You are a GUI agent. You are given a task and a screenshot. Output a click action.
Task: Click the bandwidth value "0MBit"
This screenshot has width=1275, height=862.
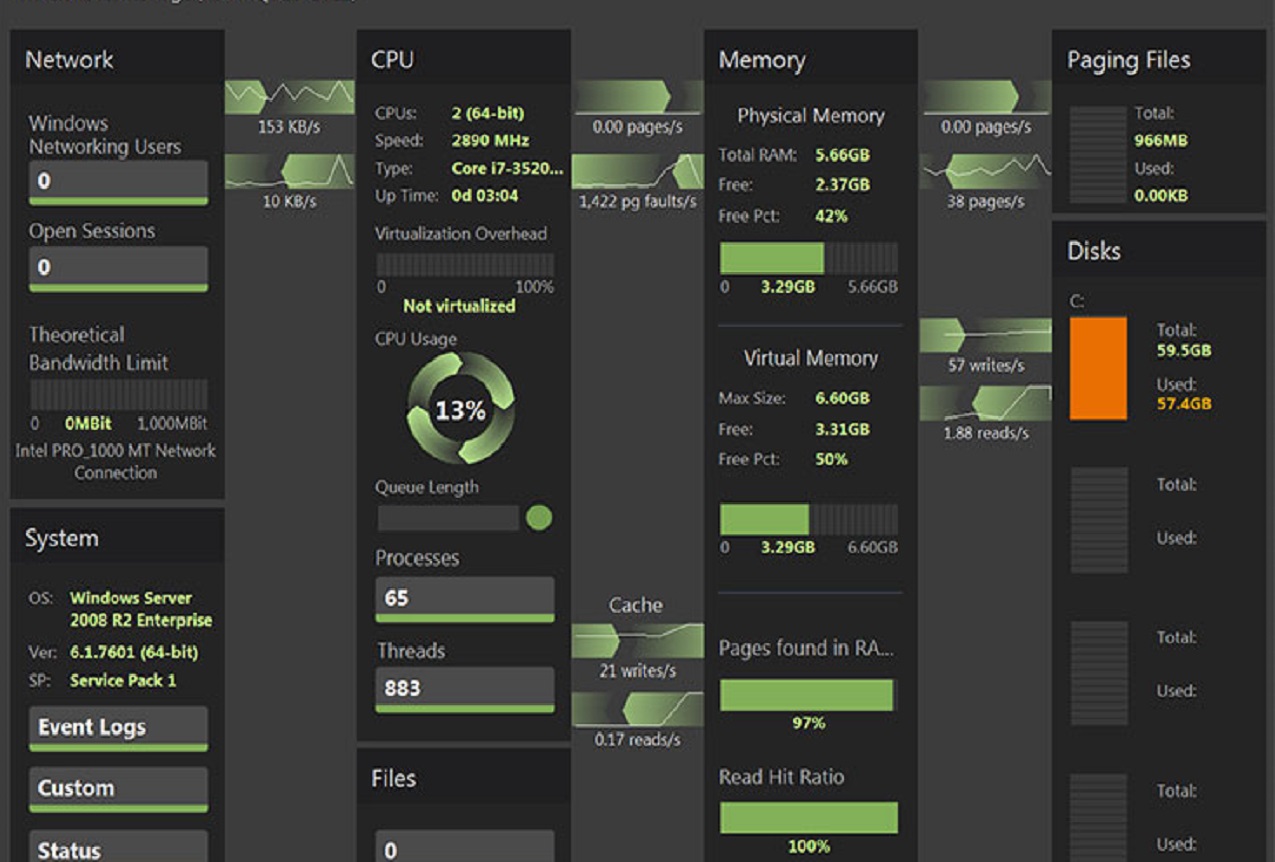[88, 424]
